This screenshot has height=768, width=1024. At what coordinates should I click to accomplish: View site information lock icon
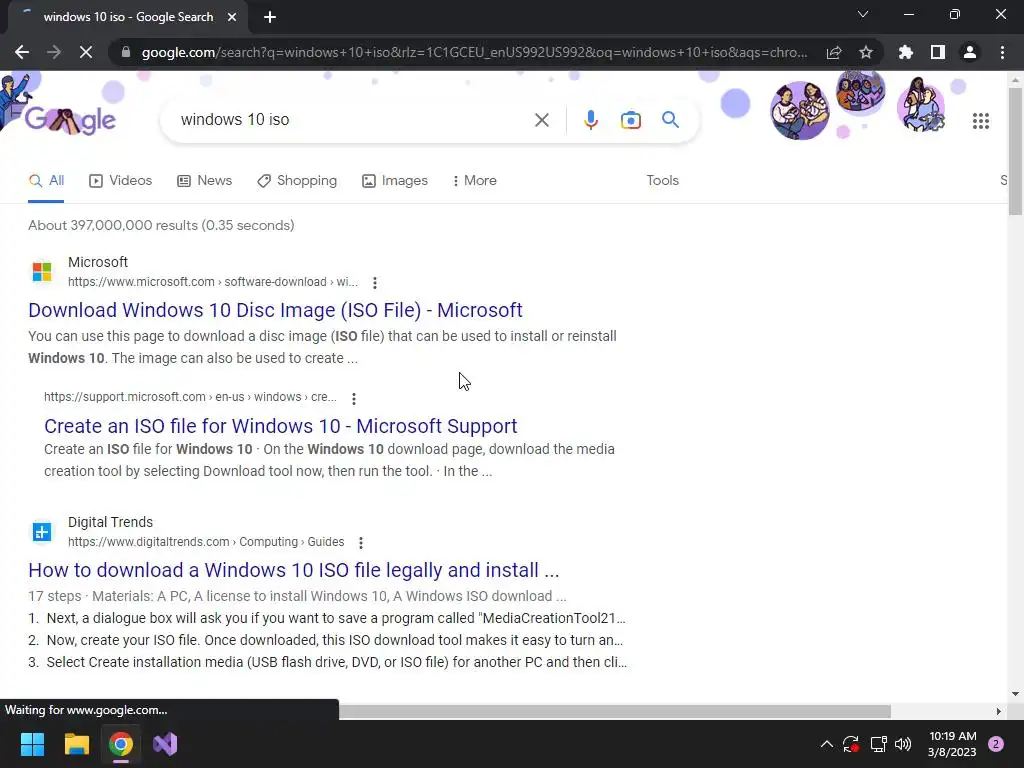click(126, 52)
